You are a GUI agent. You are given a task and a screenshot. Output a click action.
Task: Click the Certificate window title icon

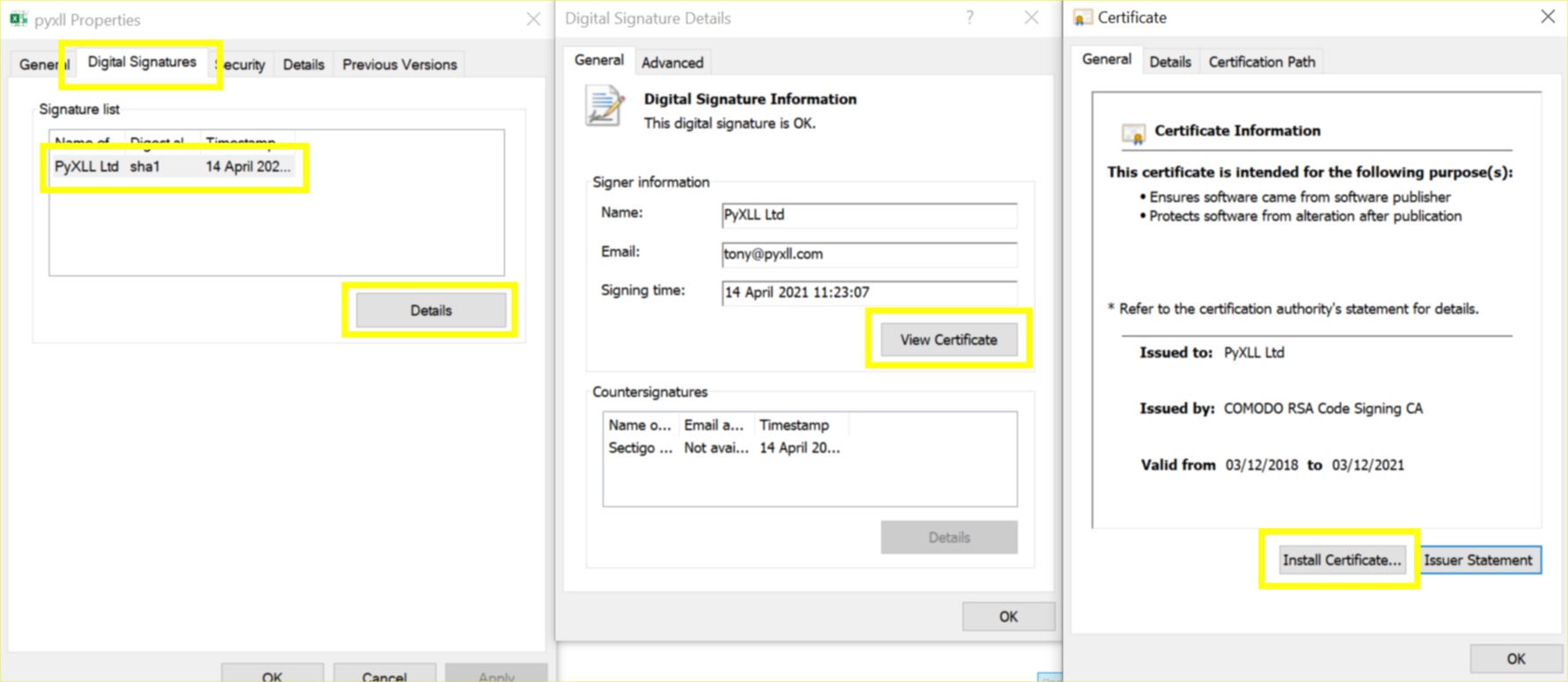(1083, 18)
